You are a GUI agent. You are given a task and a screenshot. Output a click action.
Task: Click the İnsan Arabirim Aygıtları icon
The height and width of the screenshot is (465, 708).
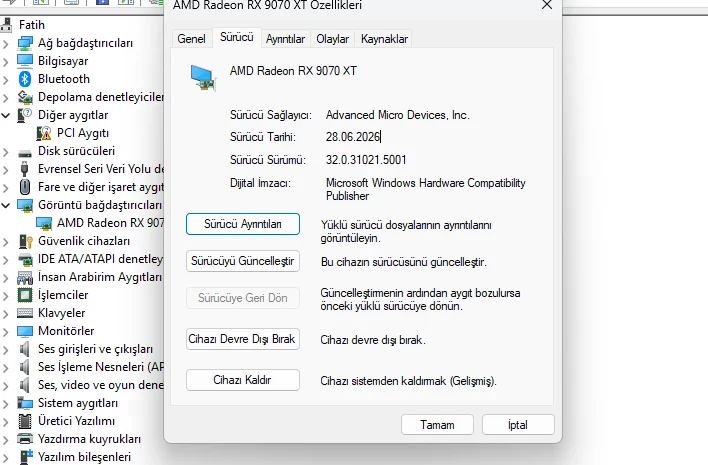[x=25, y=277]
